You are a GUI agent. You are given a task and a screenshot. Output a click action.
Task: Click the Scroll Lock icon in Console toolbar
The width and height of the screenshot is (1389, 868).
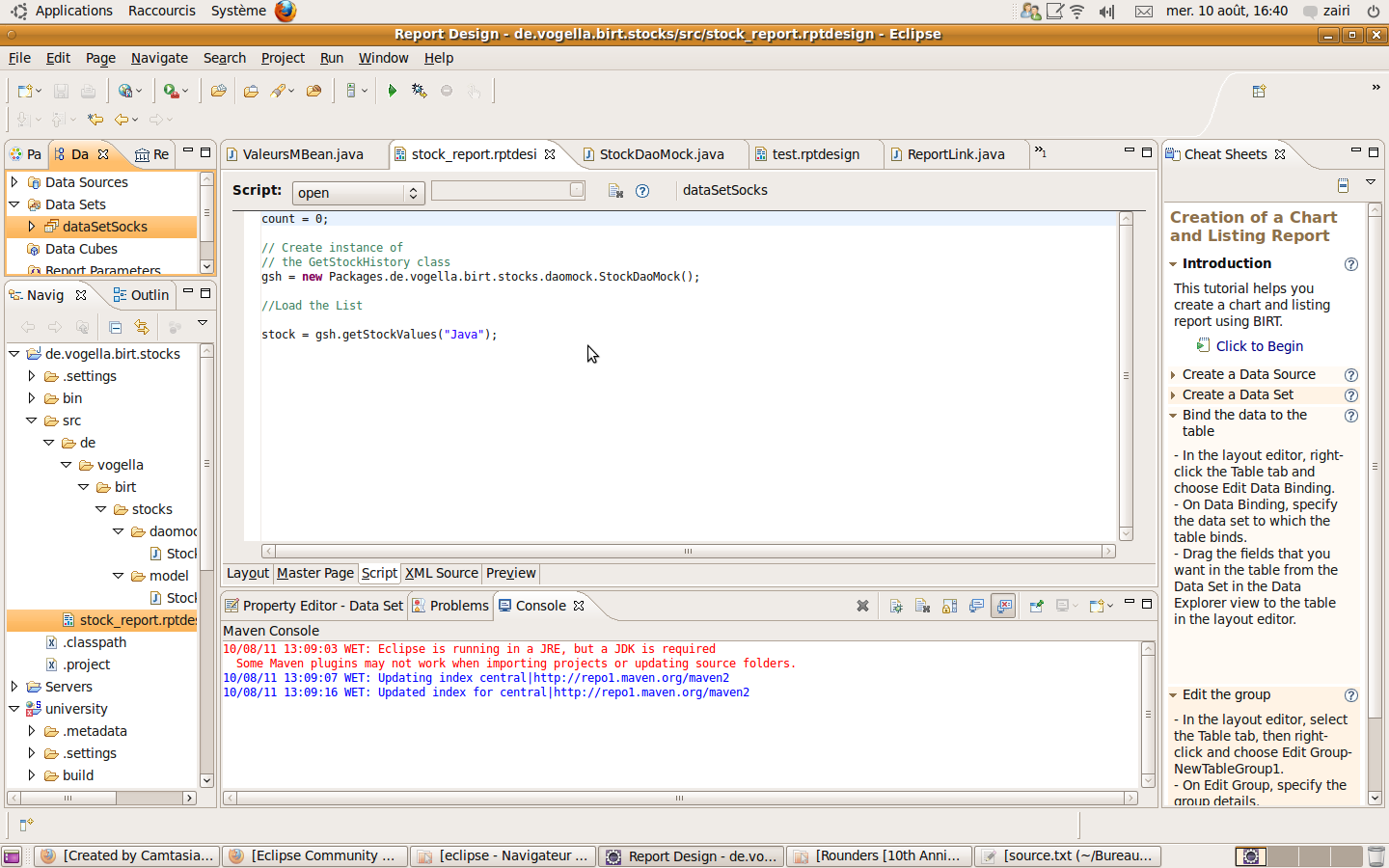949,606
